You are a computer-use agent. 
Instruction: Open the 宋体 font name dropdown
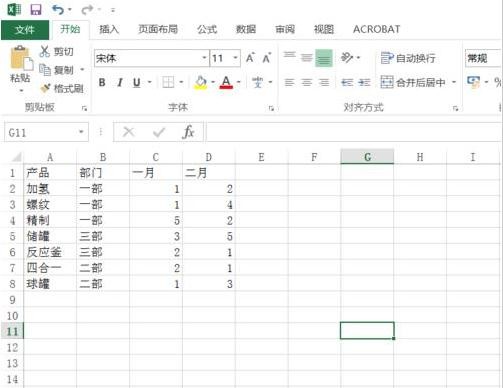tap(204, 58)
